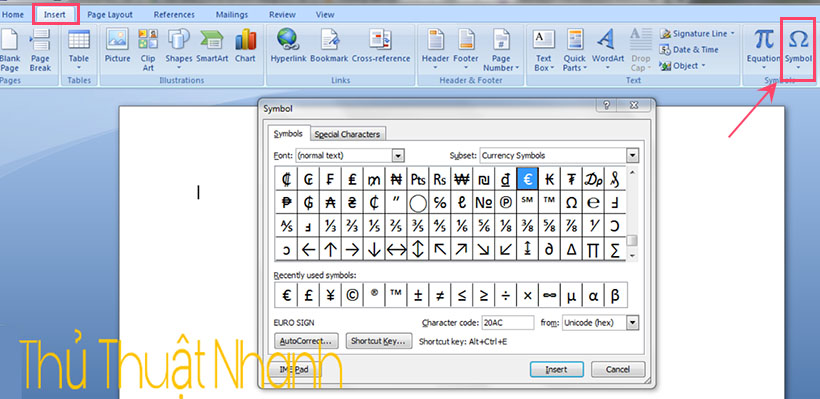The height and width of the screenshot is (399, 820).
Task: Cancel the Symbol dialog
Action: point(618,369)
